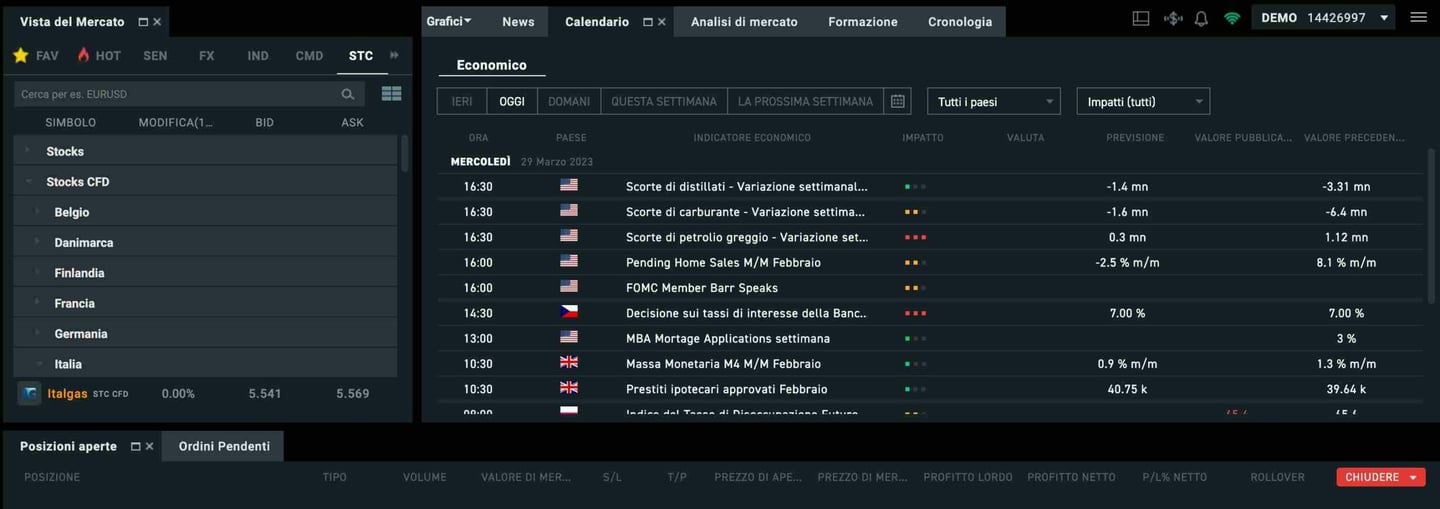Select the DOMANI date filter

coord(569,101)
